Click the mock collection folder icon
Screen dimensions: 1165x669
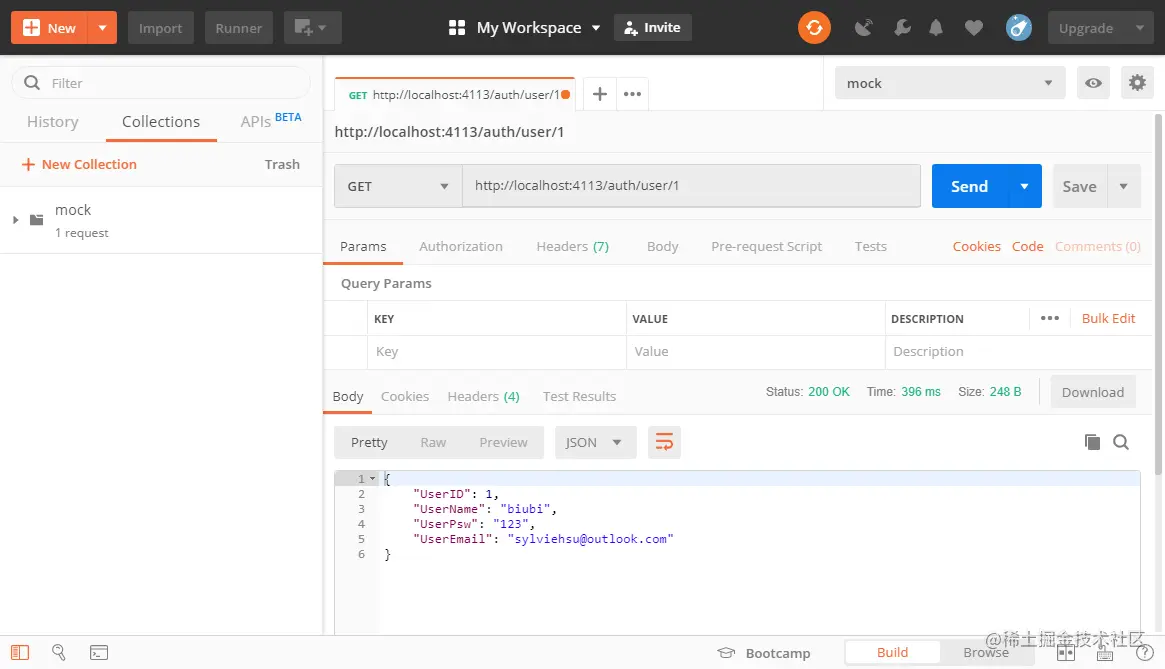click(36, 220)
